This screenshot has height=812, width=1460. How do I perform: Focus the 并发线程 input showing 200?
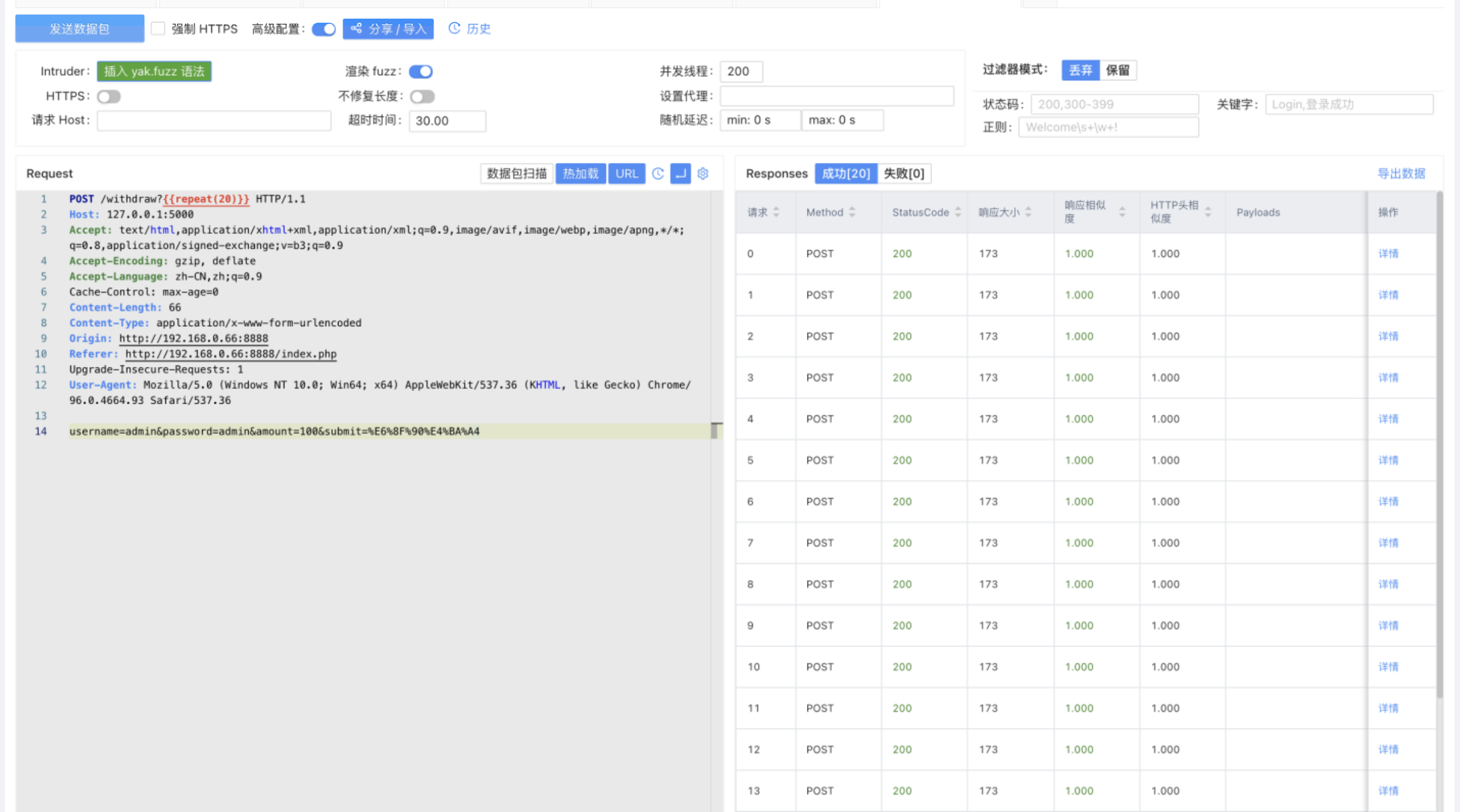click(x=741, y=71)
